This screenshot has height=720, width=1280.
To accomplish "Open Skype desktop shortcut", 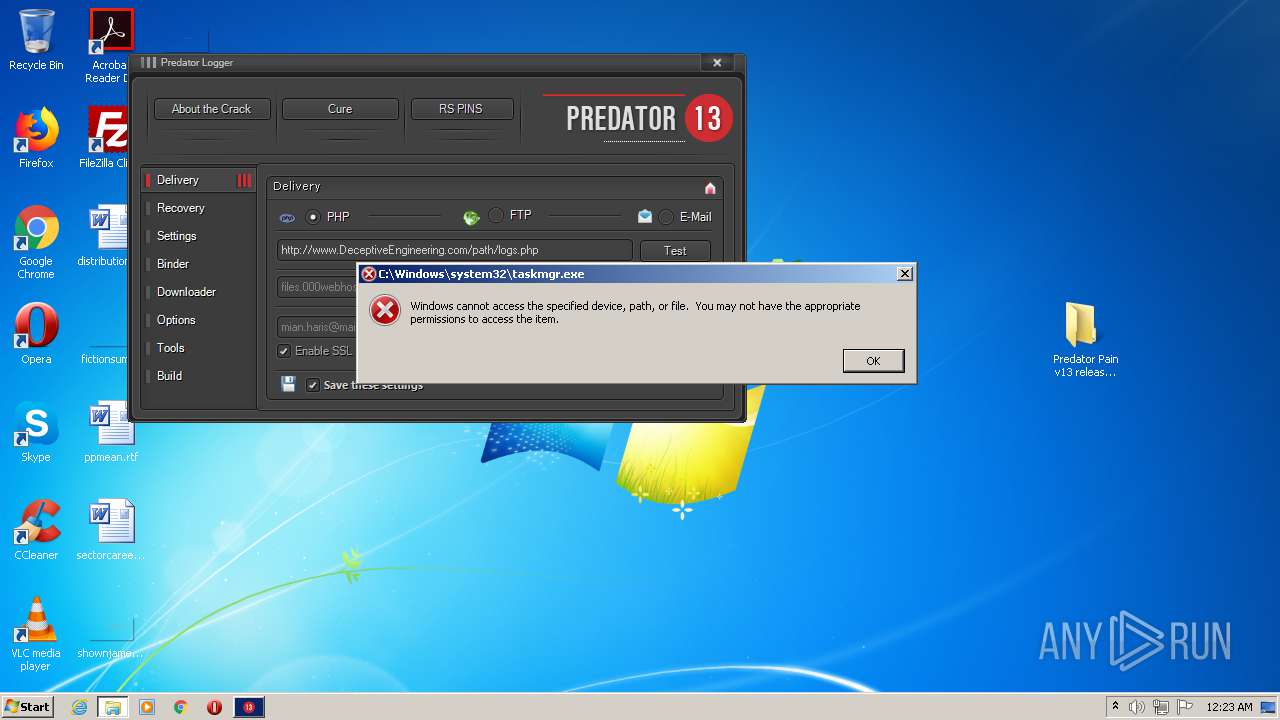I will (x=36, y=432).
